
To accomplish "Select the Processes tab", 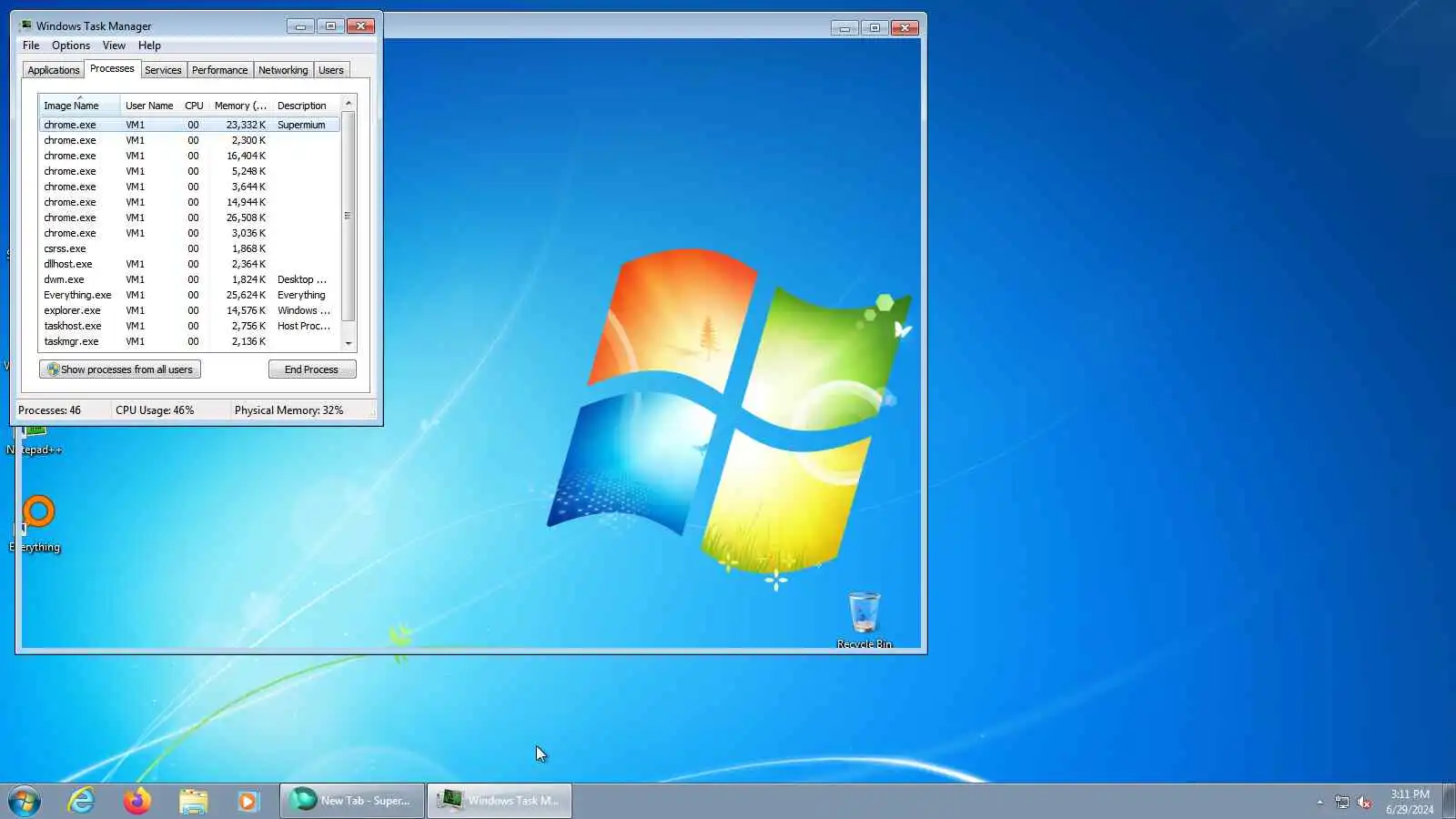I will click(112, 68).
